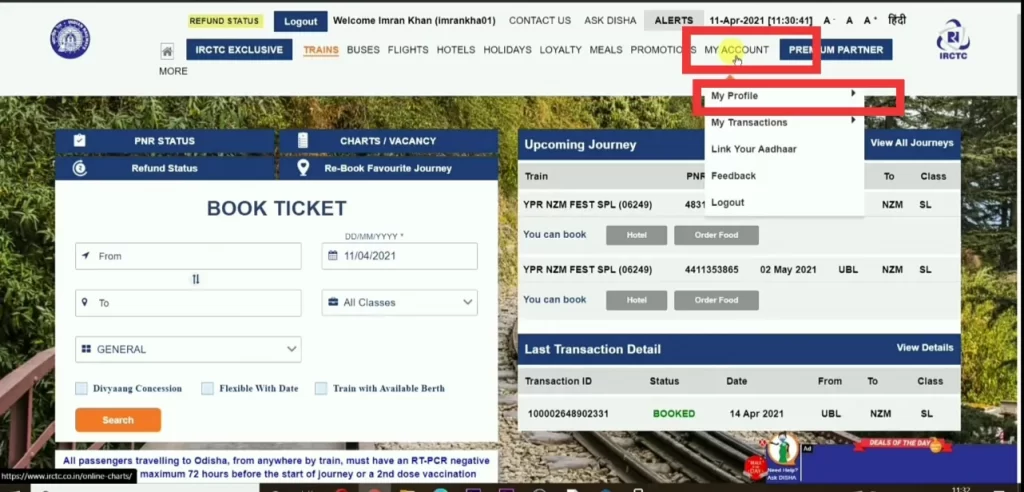The width and height of the screenshot is (1024, 492).
Task: Open the HOLIDAYS navigation item
Action: coord(507,50)
